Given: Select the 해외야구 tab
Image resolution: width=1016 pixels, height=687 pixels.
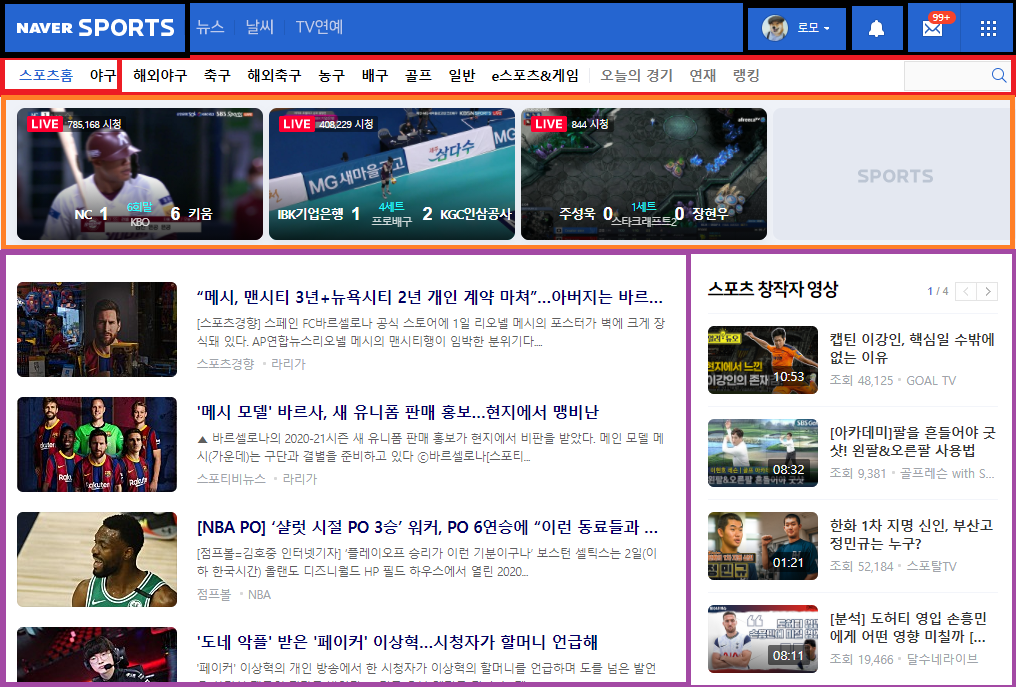Looking at the screenshot, I should click(x=160, y=76).
